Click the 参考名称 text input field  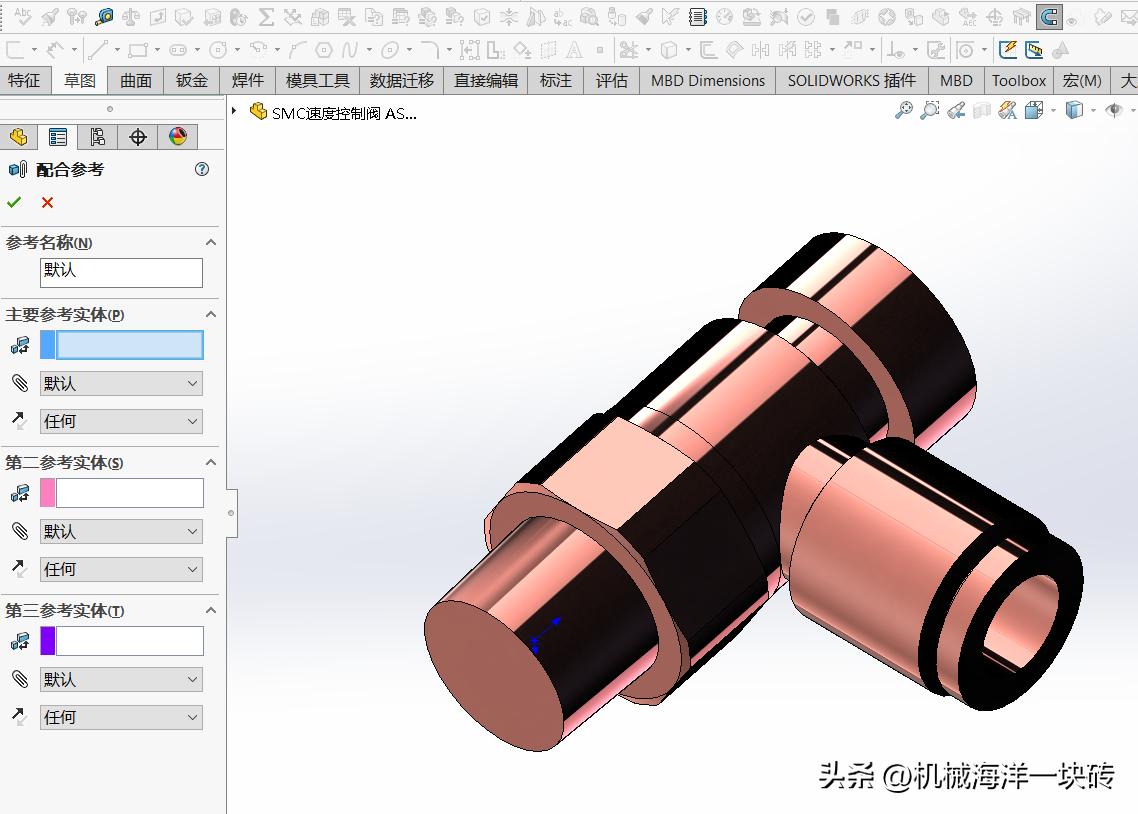point(121,272)
